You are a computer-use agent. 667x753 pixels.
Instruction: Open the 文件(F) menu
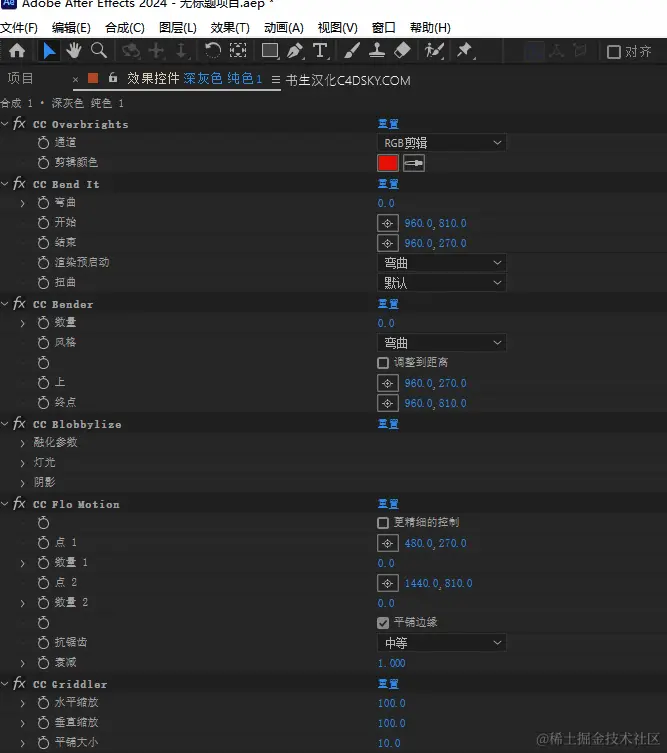point(19,28)
